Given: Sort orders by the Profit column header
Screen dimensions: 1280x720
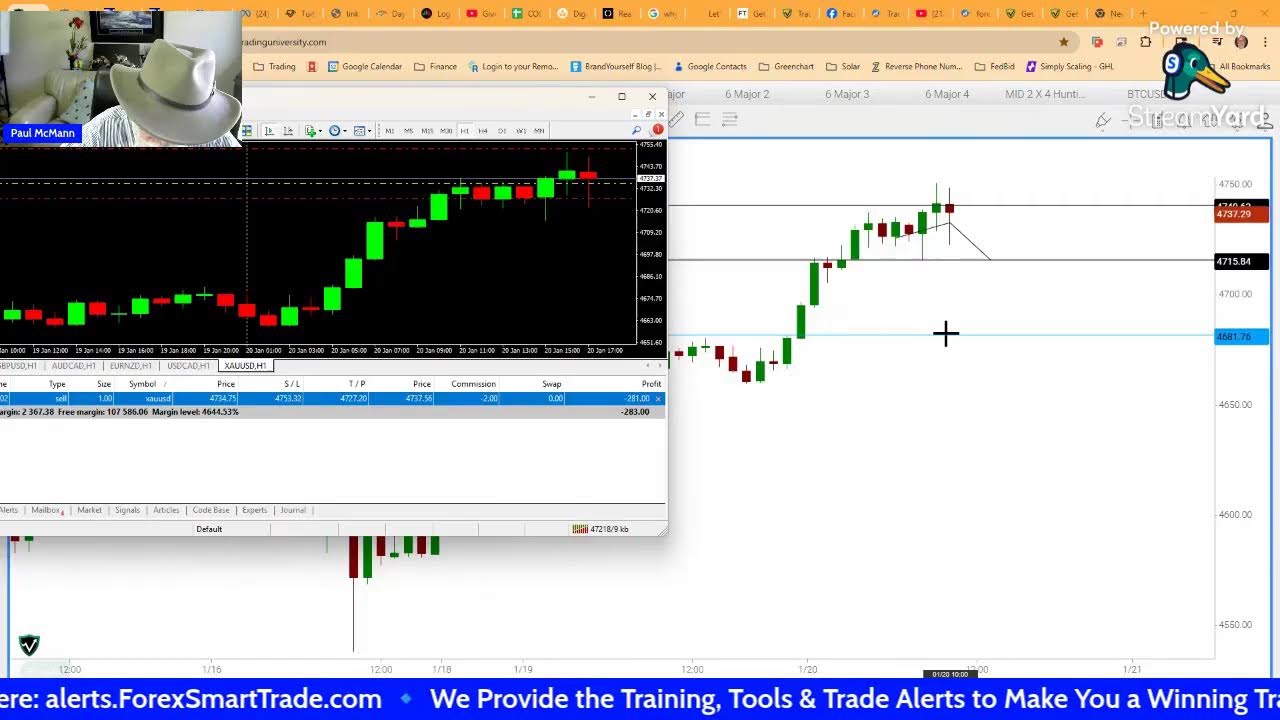Looking at the screenshot, I should (x=651, y=384).
